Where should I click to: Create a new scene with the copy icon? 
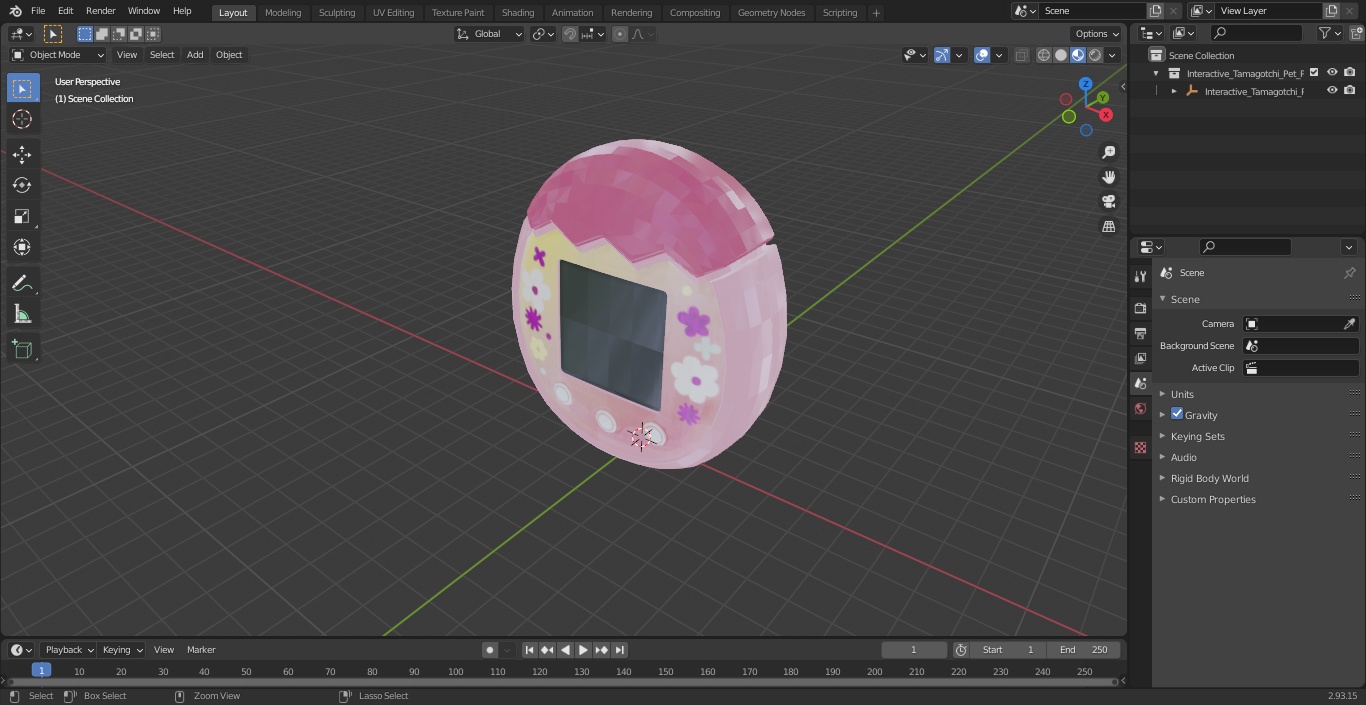(x=1155, y=11)
